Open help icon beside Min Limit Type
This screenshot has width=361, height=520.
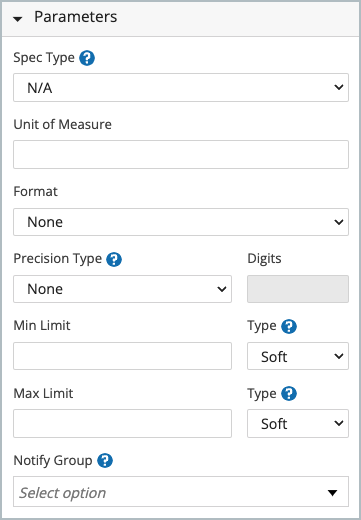289,326
